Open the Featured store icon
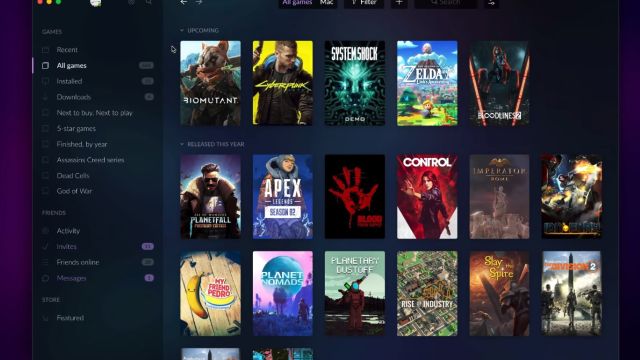This screenshot has height=360, width=640. click(46, 318)
